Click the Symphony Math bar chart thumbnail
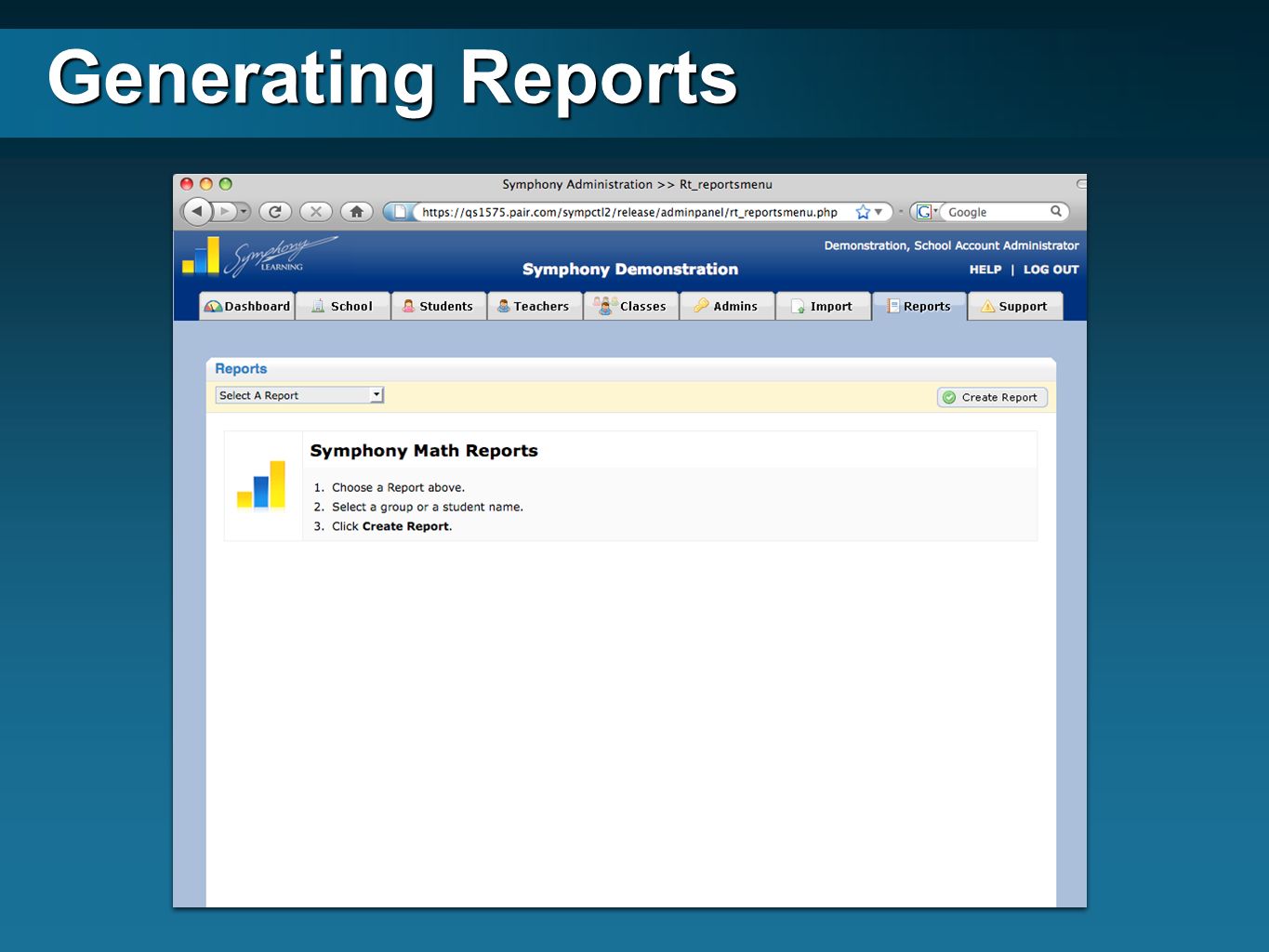 (262, 484)
